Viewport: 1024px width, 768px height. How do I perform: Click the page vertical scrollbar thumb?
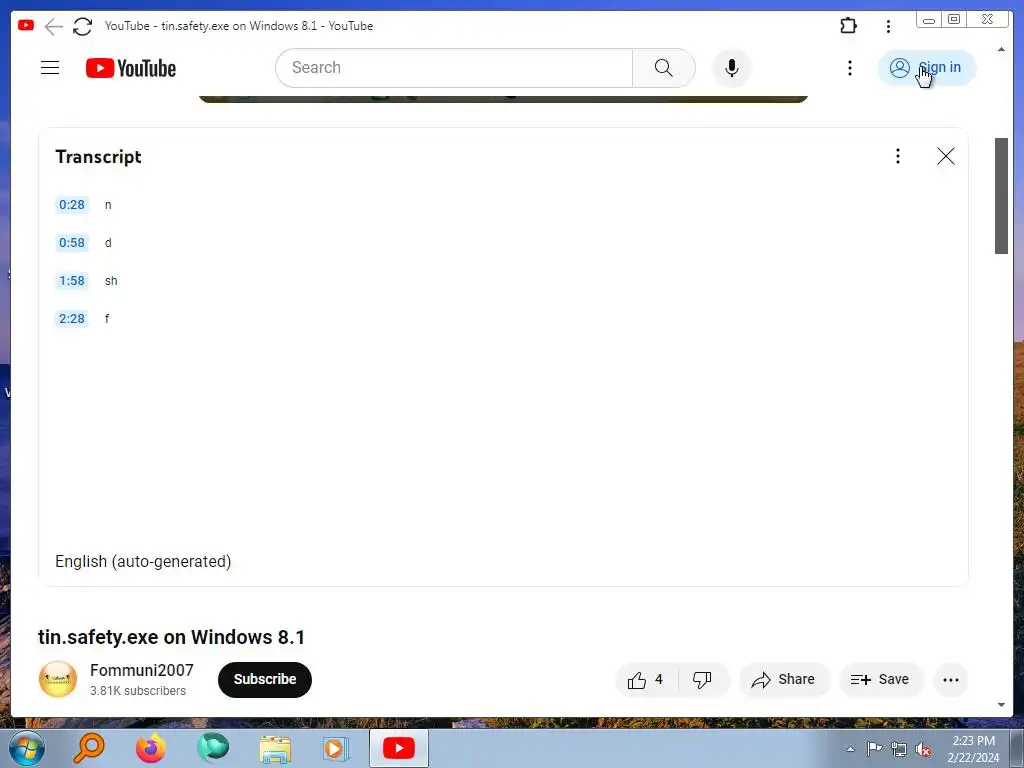point(1001,196)
